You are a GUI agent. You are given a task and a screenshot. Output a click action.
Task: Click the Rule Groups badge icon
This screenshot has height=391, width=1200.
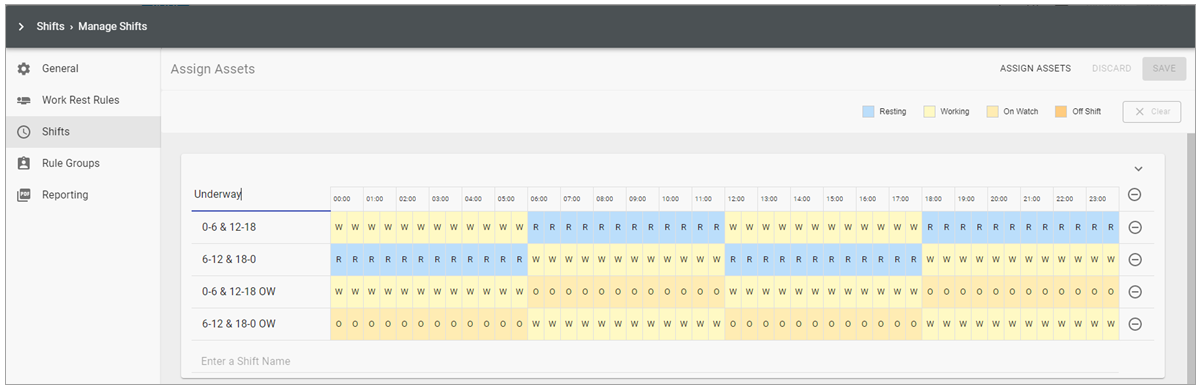pos(24,163)
